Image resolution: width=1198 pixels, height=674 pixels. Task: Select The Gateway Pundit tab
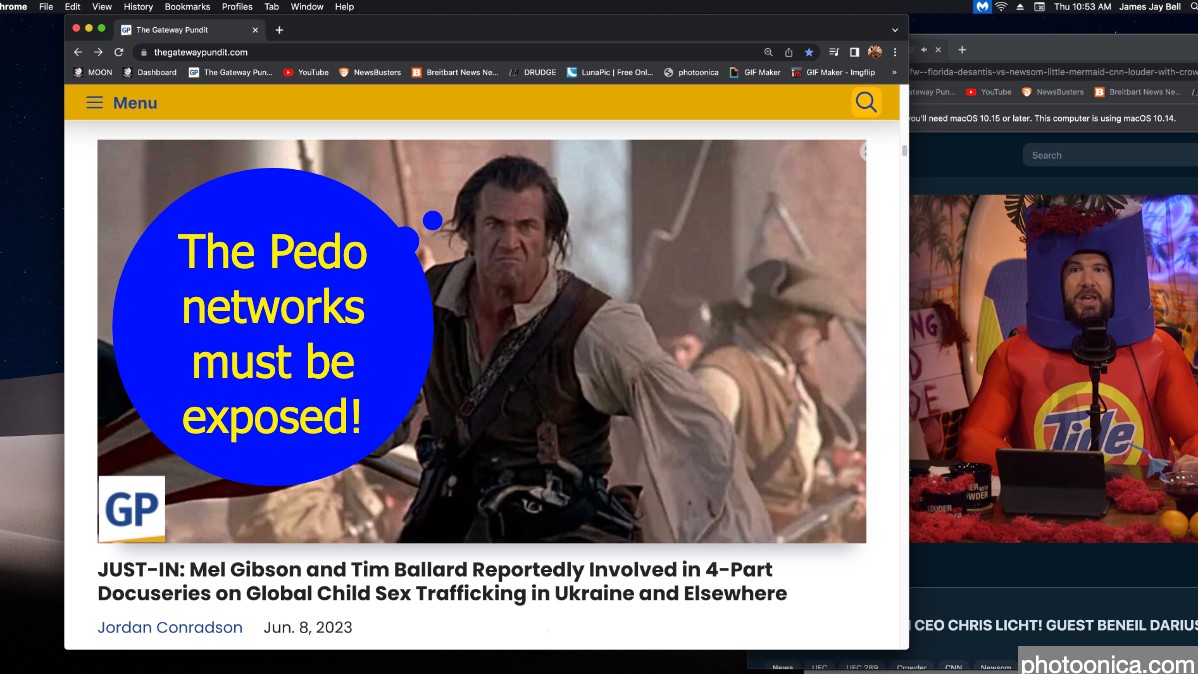tap(189, 30)
